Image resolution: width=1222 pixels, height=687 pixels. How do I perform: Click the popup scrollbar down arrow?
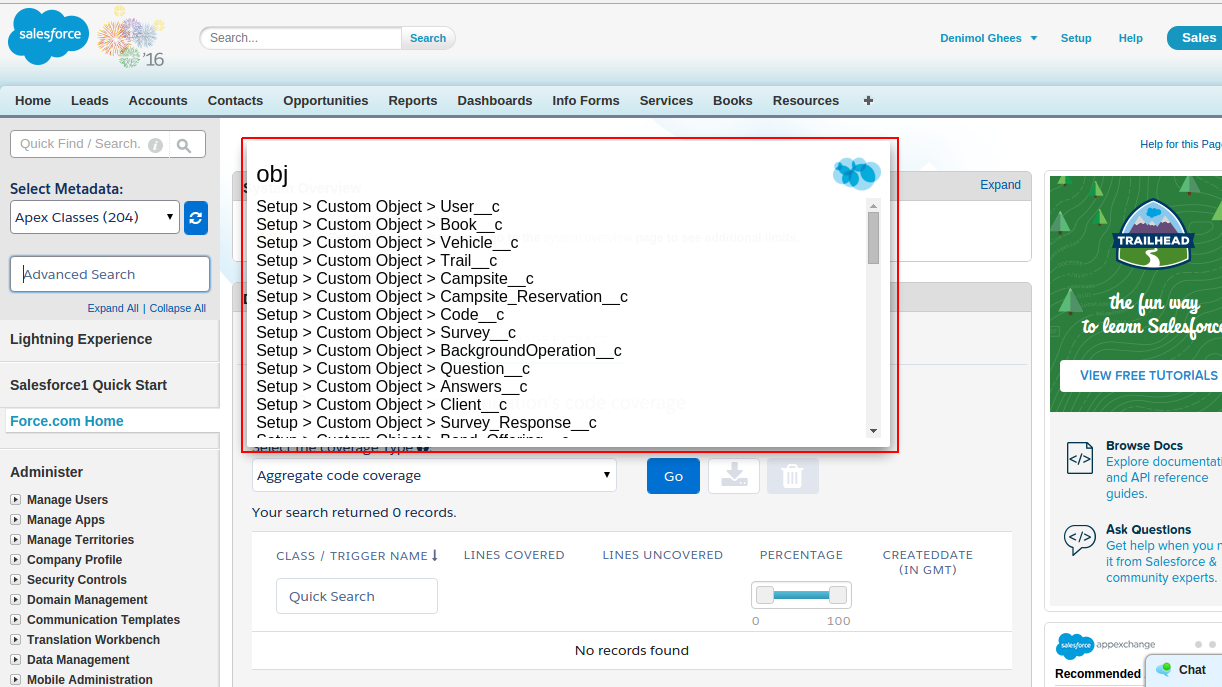click(873, 431)
